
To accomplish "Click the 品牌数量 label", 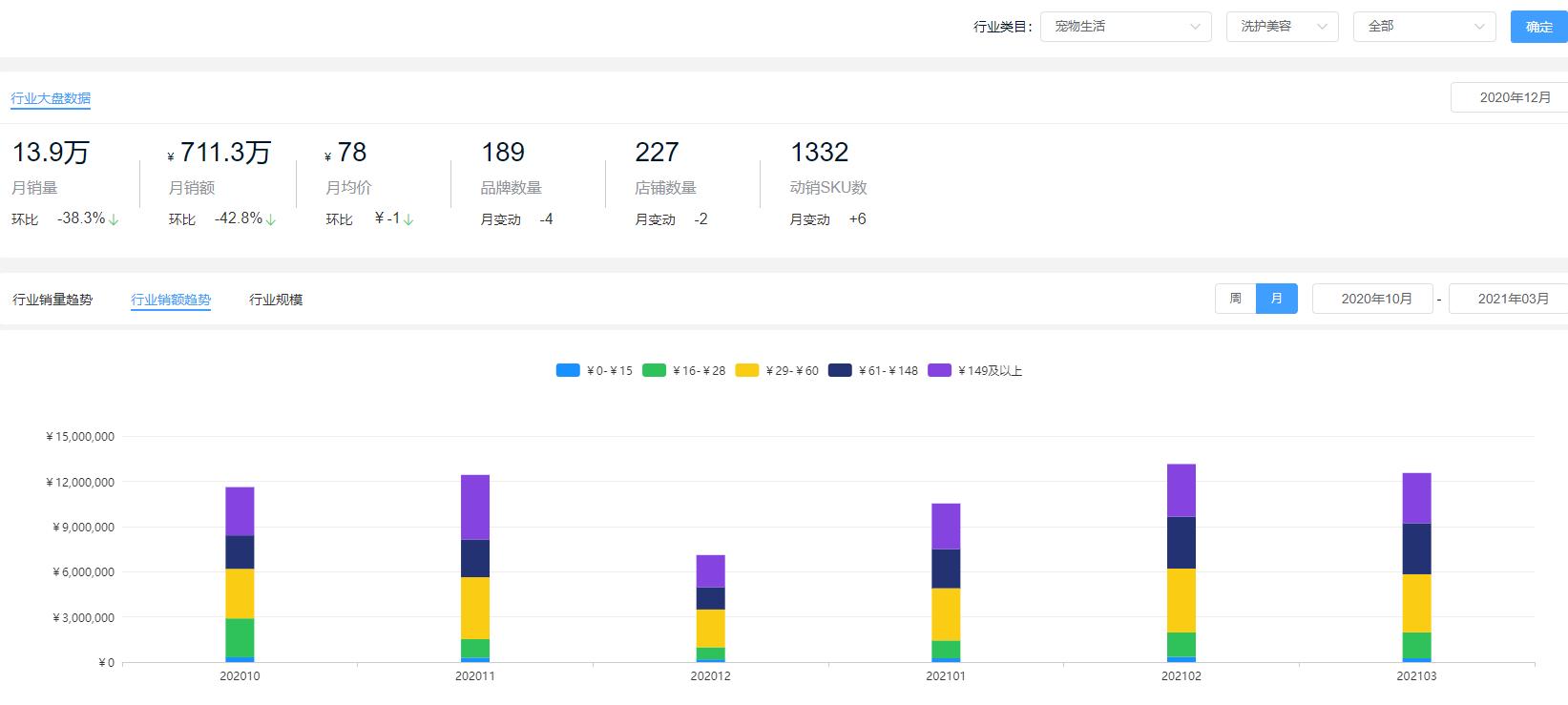I will pos(512,188).
